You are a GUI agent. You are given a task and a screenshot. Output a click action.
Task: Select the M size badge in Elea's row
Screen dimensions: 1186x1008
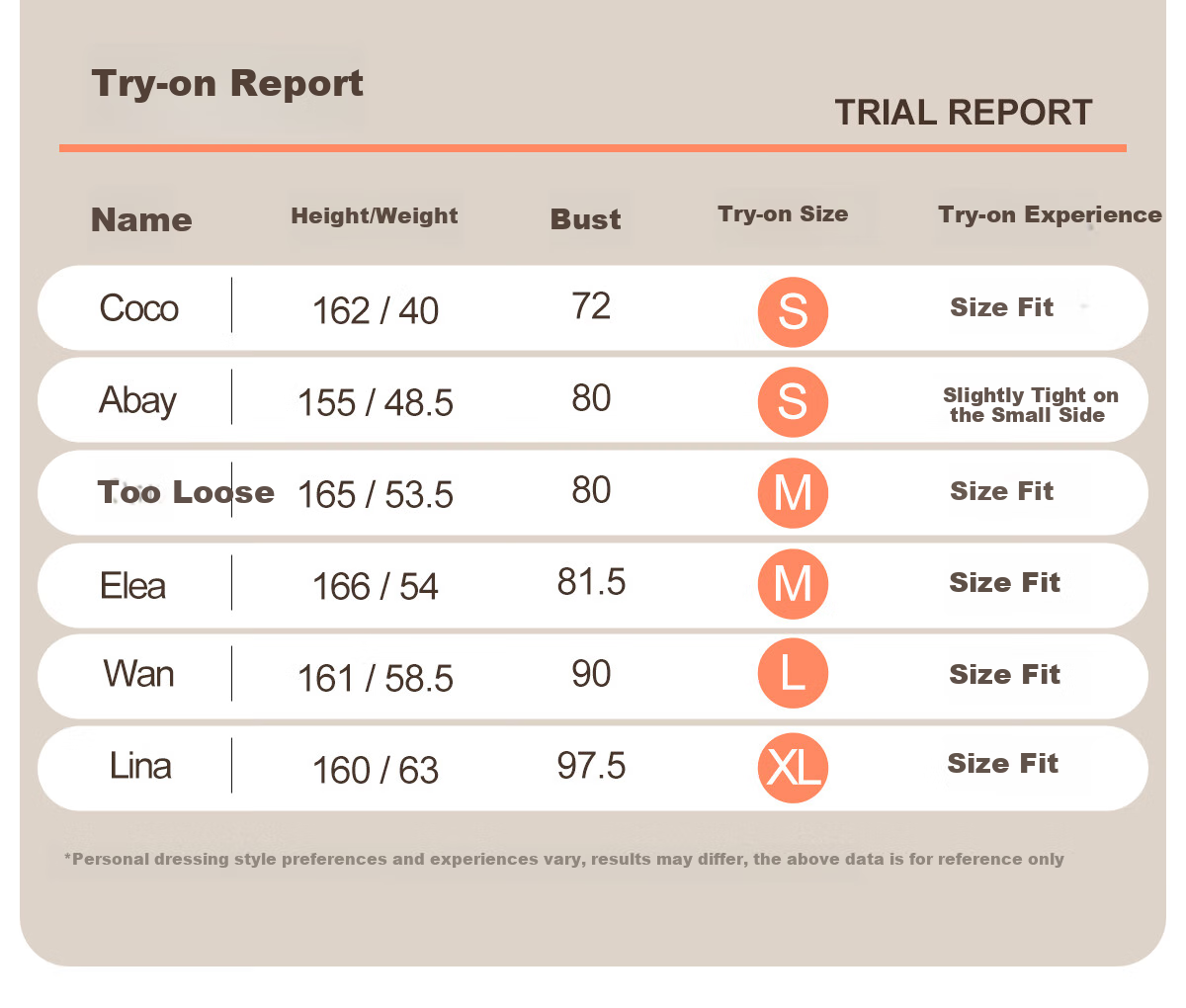793,584
